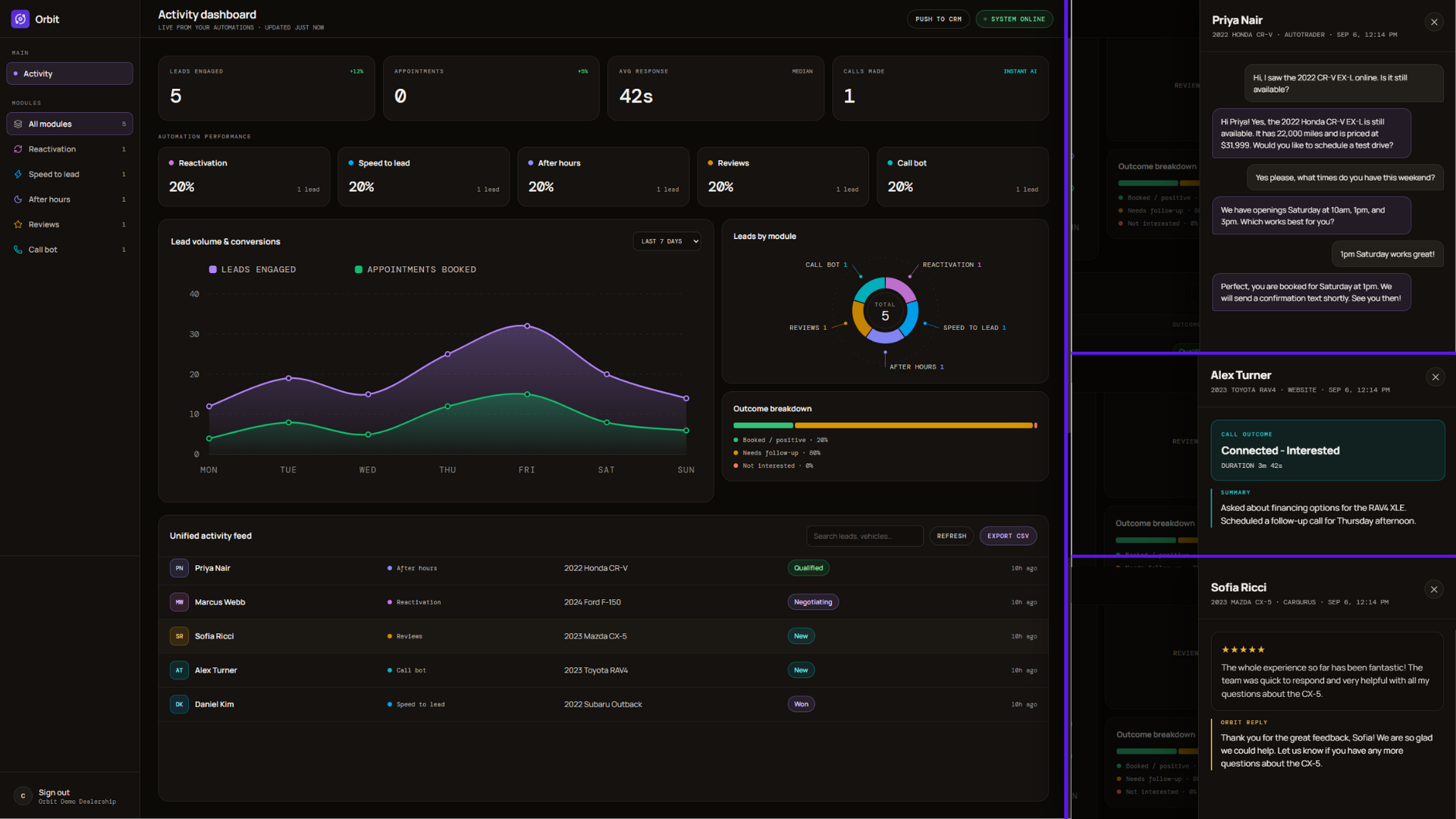Viewport: 1456px width, 819px height.
Task: Open the After hours module
Action: [70, 199]
